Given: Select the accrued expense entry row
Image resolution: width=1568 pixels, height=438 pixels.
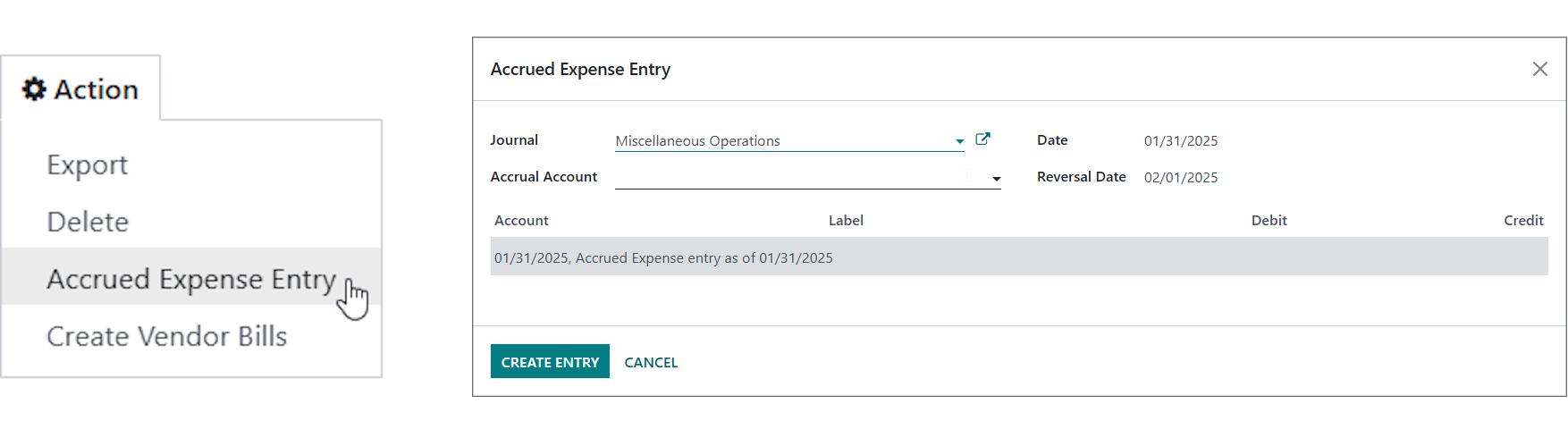Looking at the screenshot, I should click(x=1019, y=257).
